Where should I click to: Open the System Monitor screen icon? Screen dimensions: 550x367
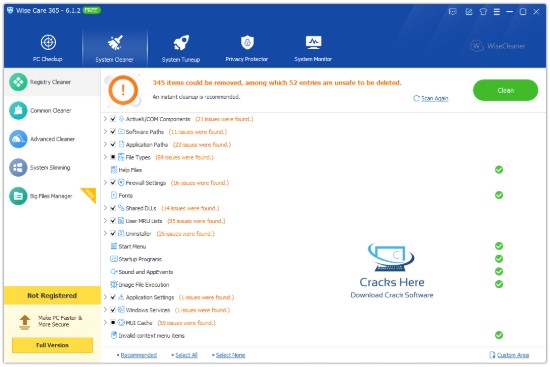(313, 42)
